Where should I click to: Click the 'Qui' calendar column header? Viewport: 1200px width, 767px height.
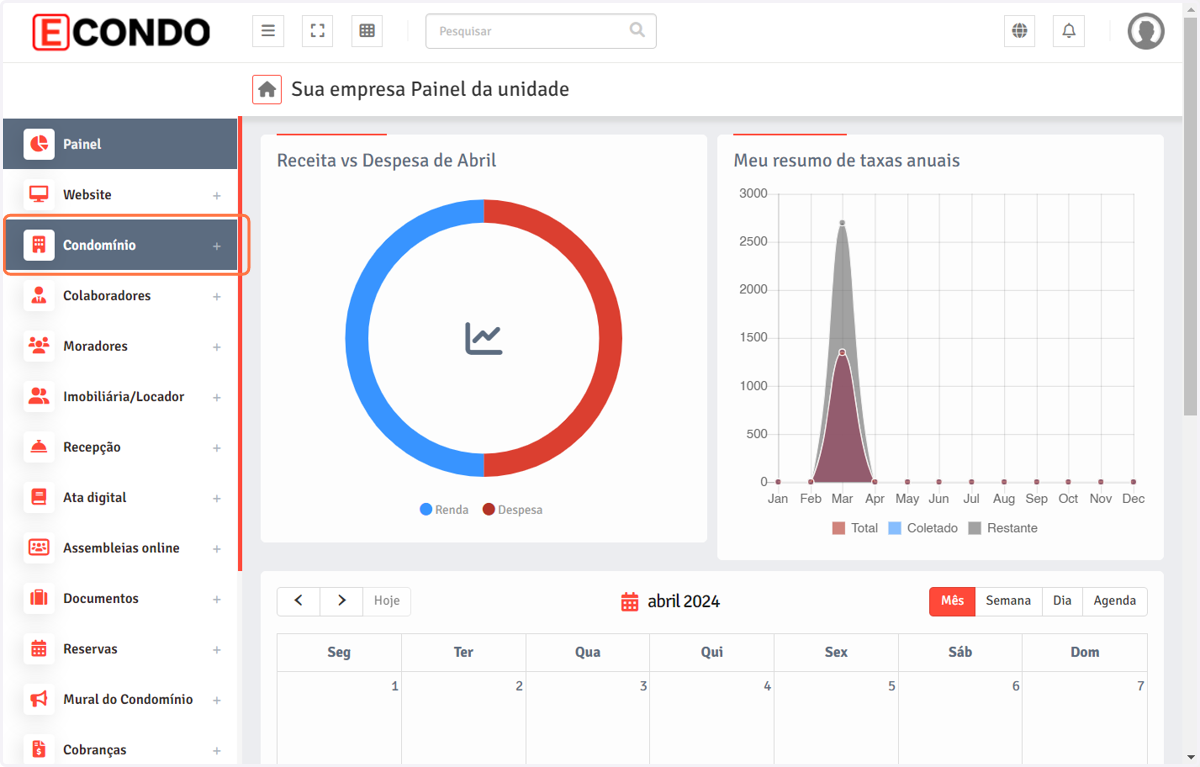click(x=712, y=652)
